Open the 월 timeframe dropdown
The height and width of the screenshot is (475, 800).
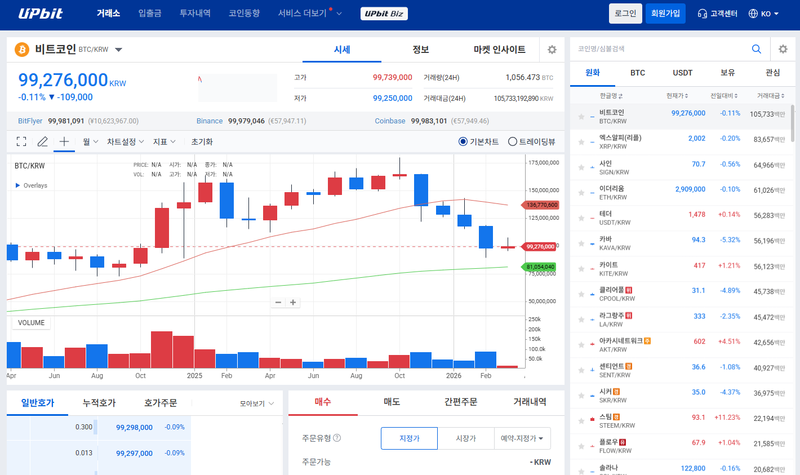pos(88,142)
